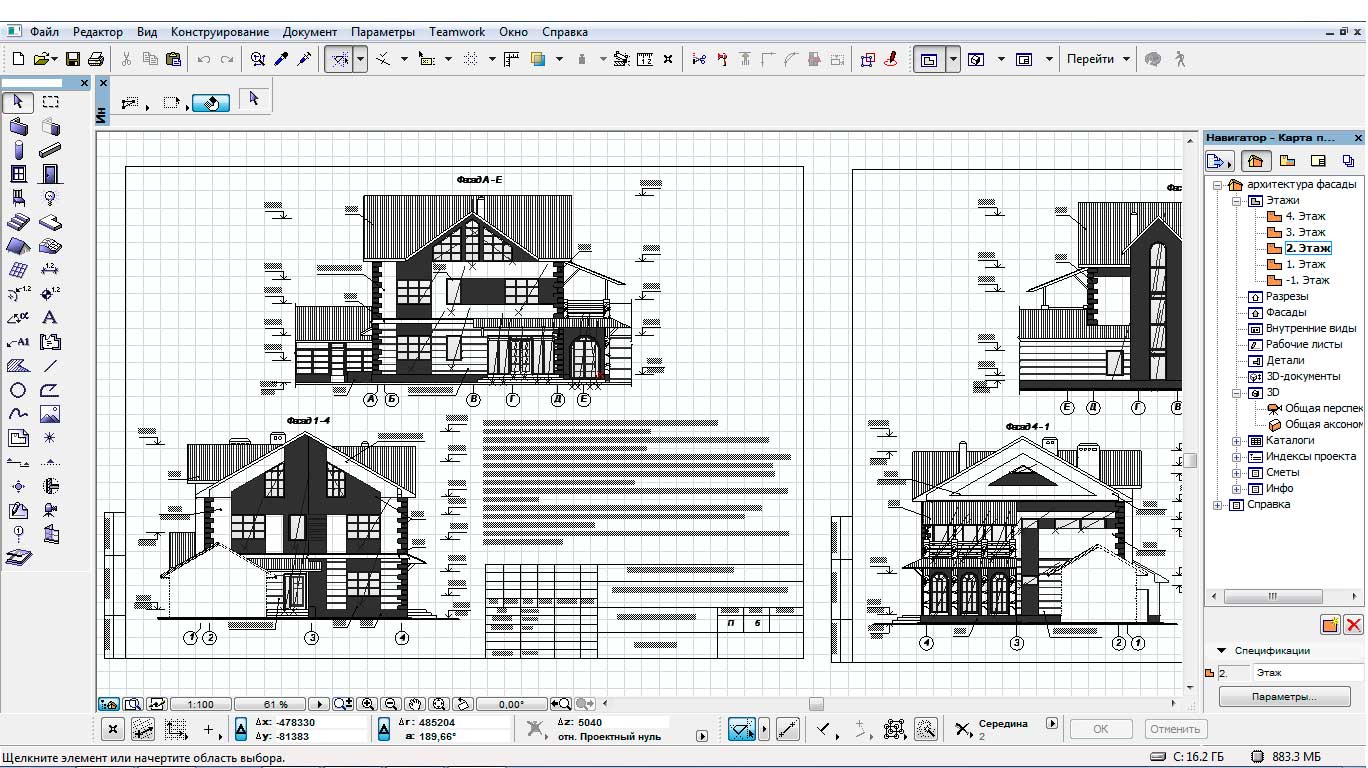
Task: Select Разрезы in Navigator tree
Action: click(1286, 296)
